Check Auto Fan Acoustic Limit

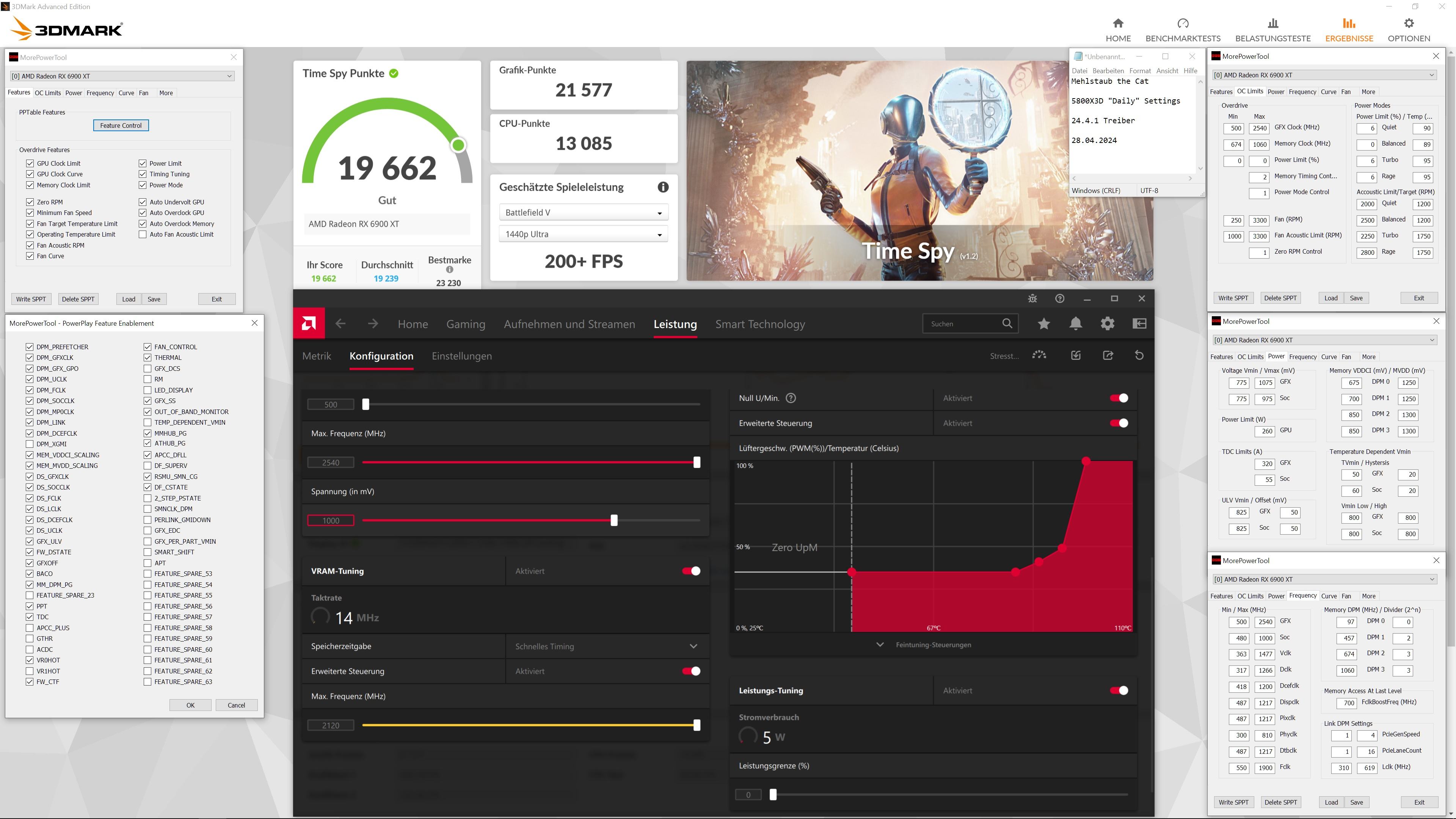coord(143,234)
